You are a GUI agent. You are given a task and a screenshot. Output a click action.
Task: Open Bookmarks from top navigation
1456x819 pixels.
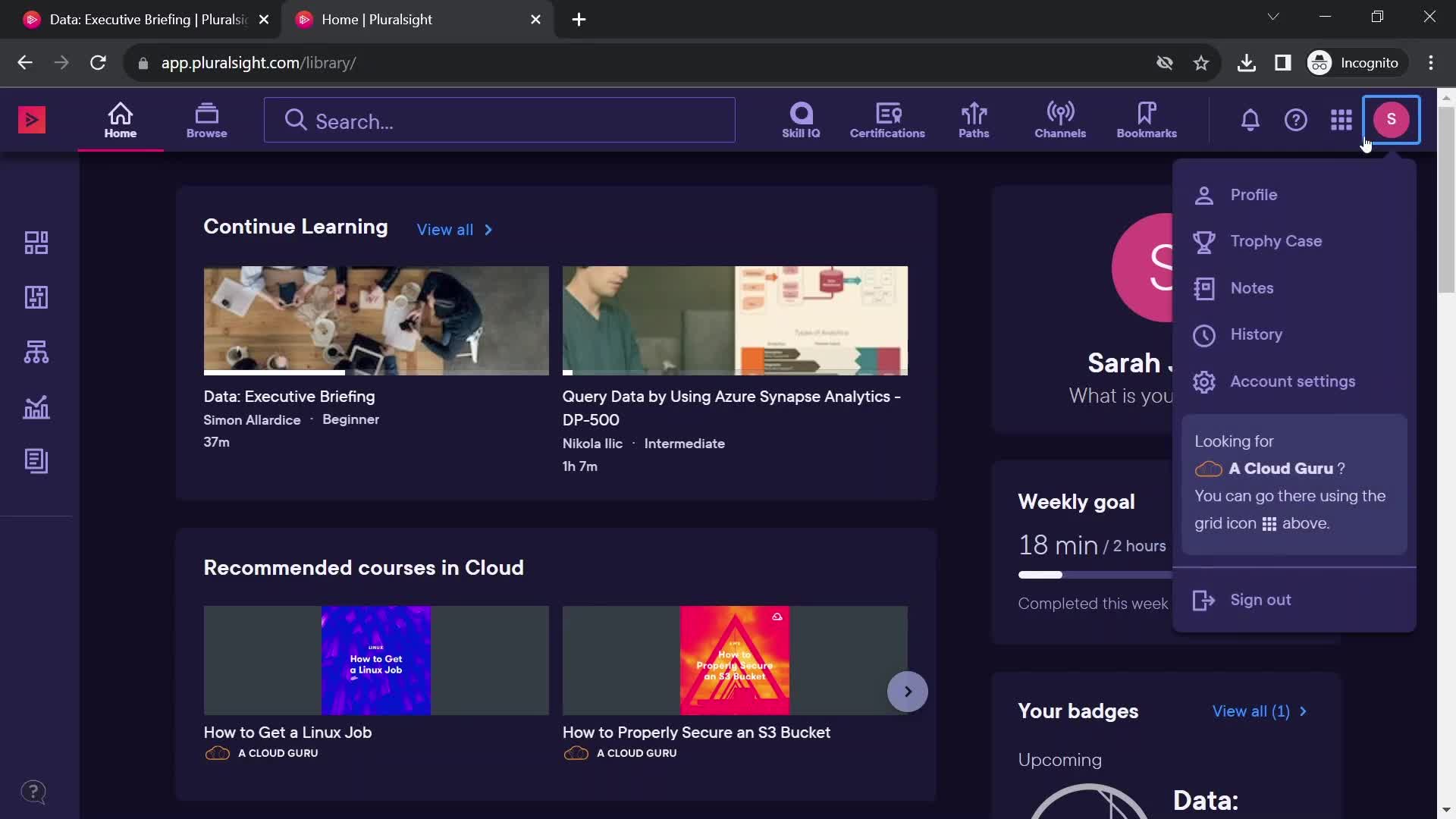coord(1147,121)
